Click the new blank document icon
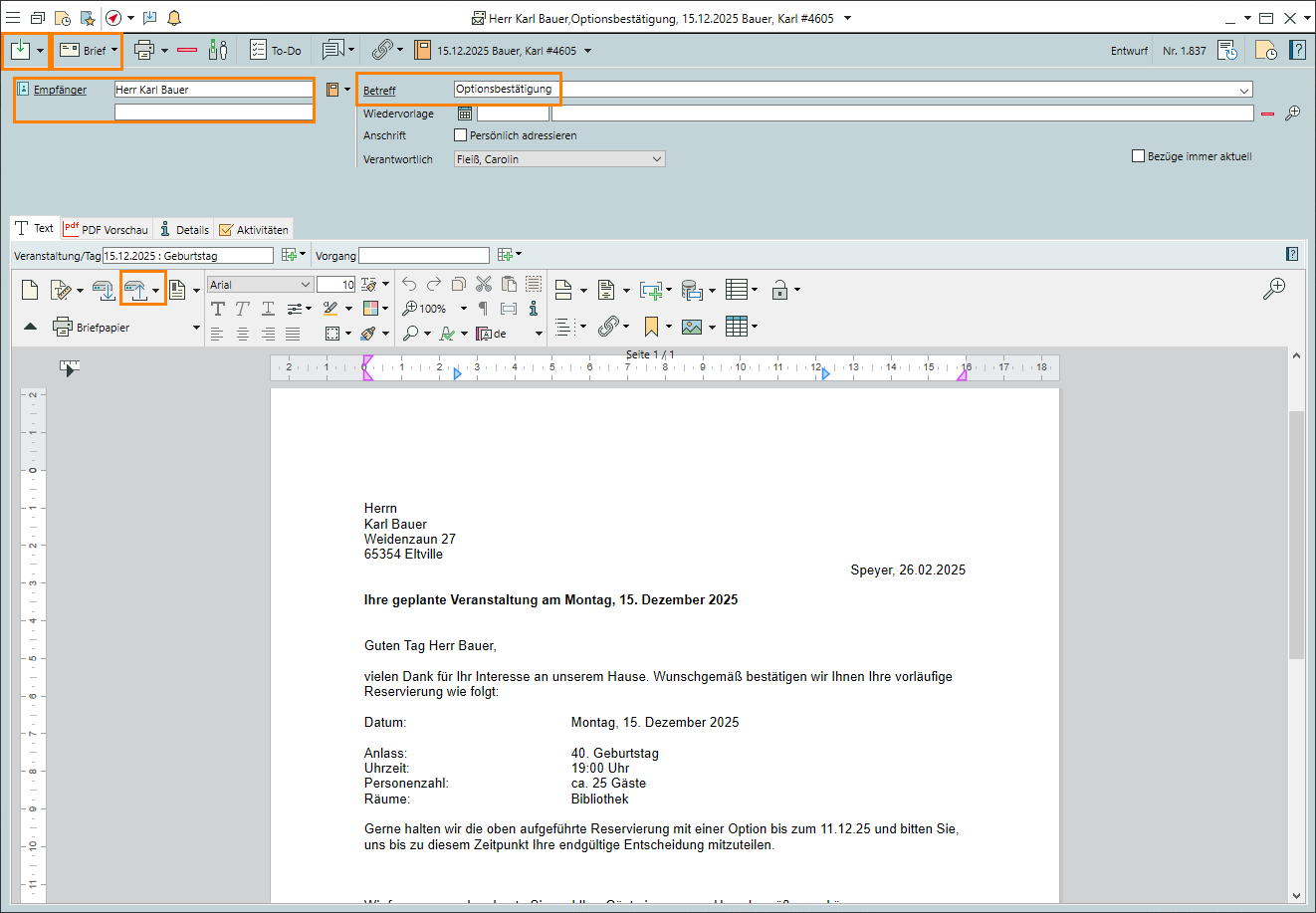Image resolution: width=1316 pixels, height=913 pixels. 30,290
